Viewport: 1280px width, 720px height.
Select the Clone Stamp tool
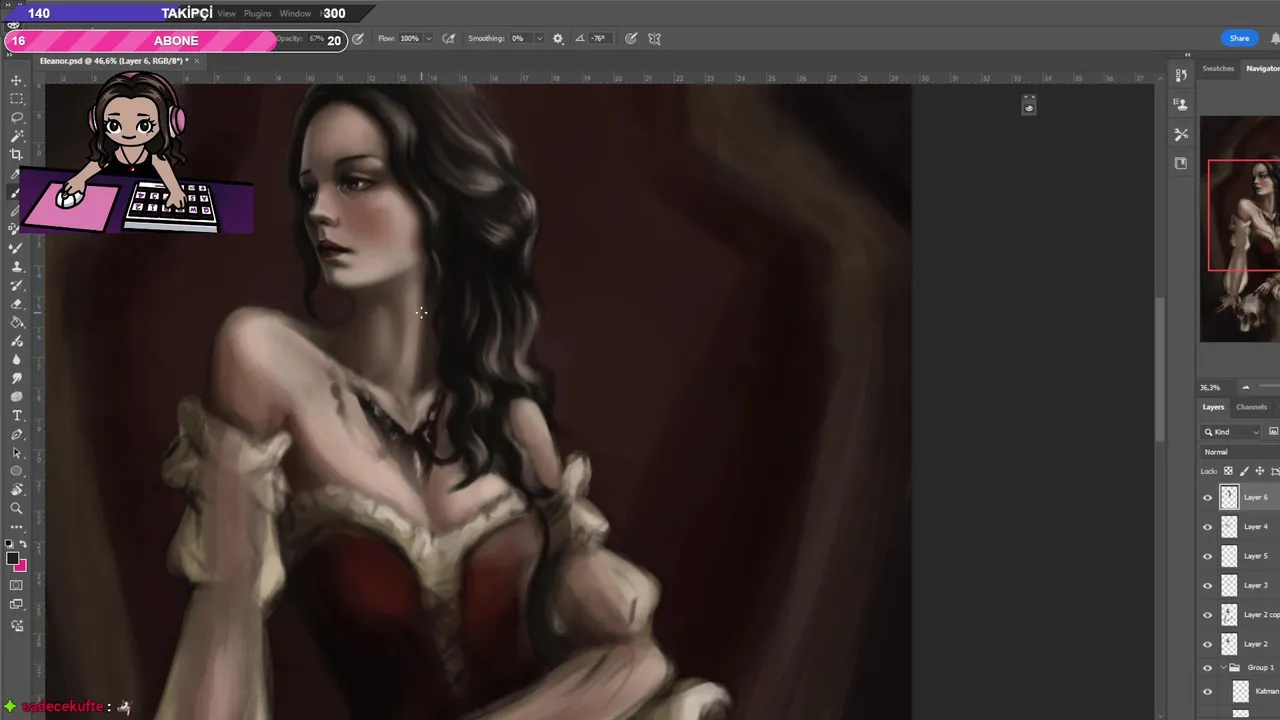16,267
